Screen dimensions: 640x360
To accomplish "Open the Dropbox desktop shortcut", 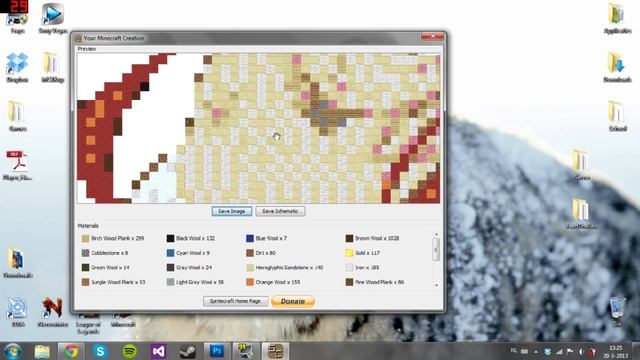I will point(17,67).
